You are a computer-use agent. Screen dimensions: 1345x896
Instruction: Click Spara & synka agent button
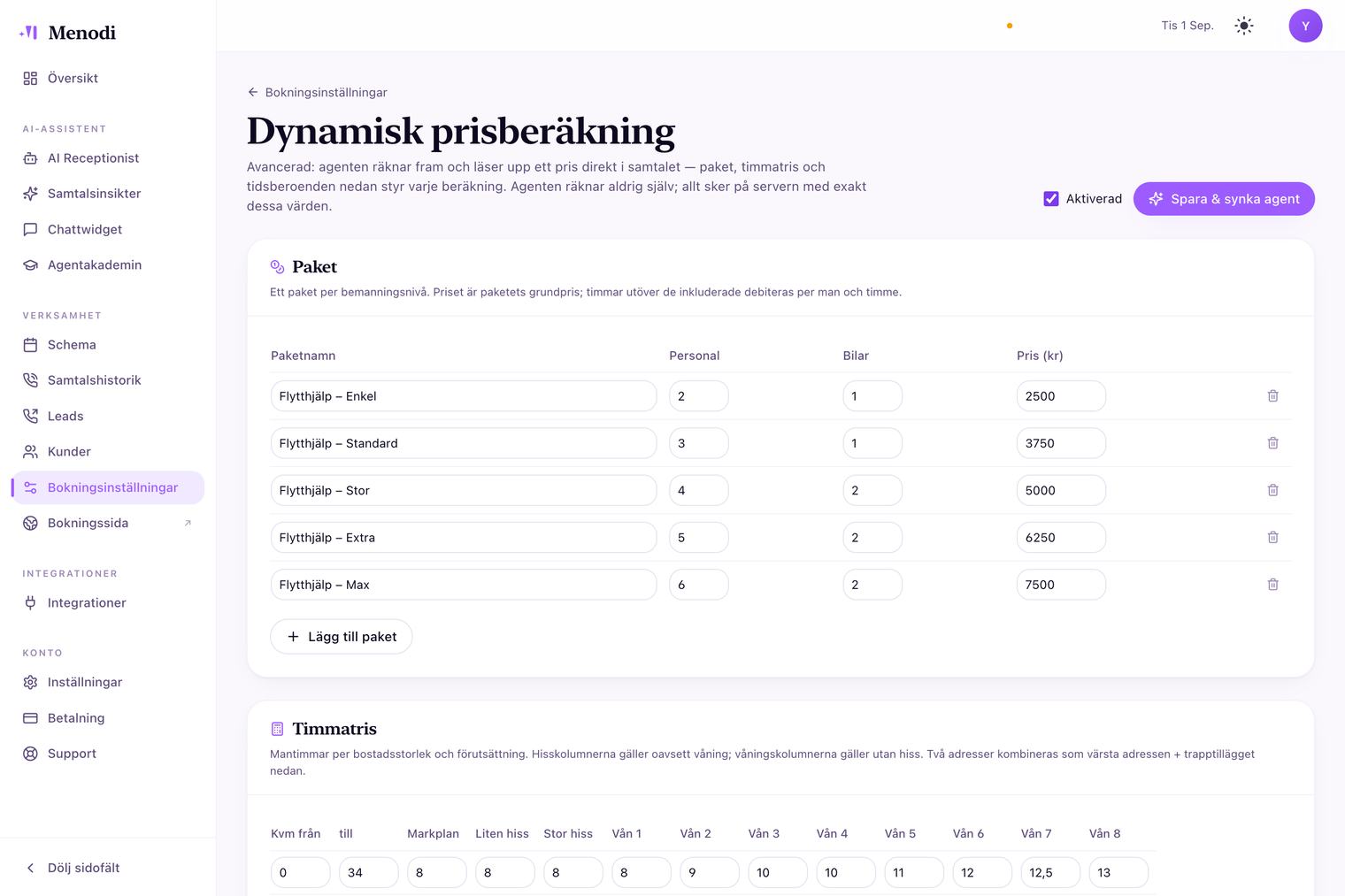(1224, 199)
